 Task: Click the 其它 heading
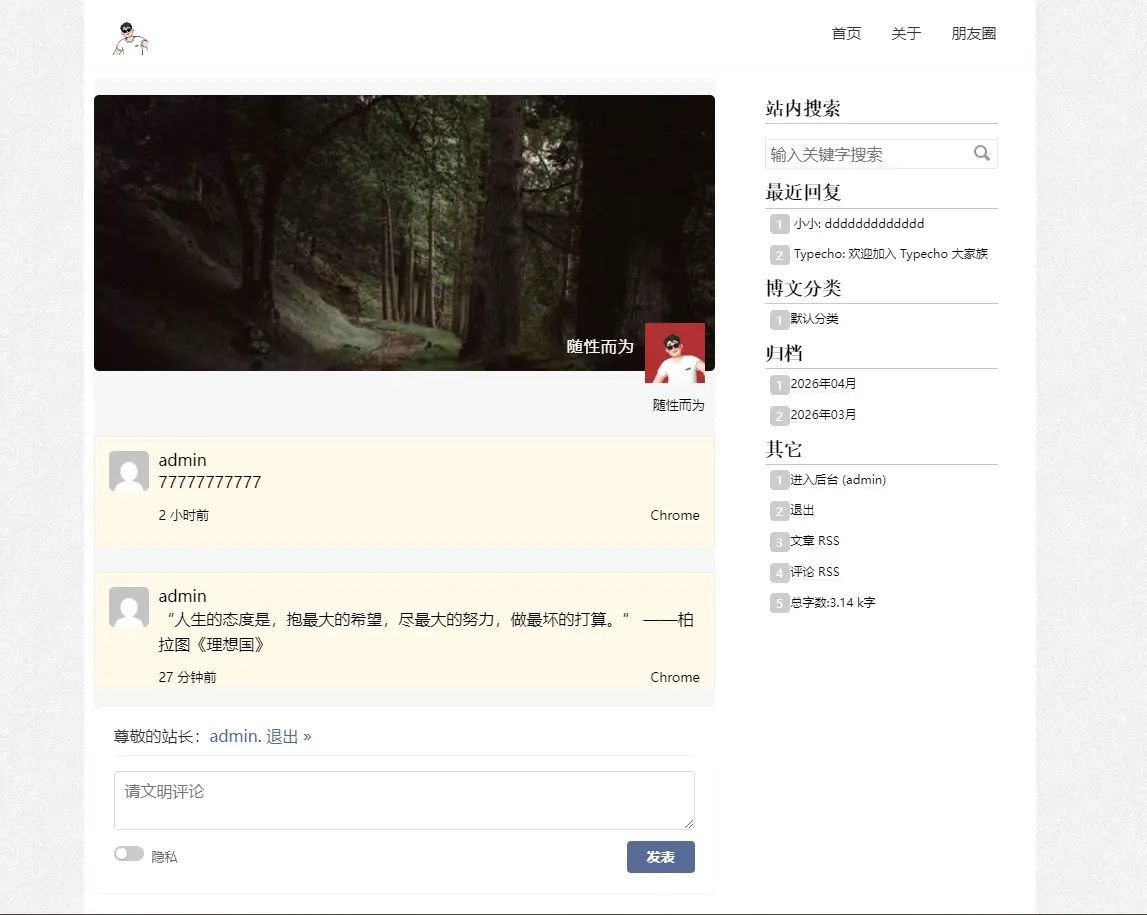[783, 449]
